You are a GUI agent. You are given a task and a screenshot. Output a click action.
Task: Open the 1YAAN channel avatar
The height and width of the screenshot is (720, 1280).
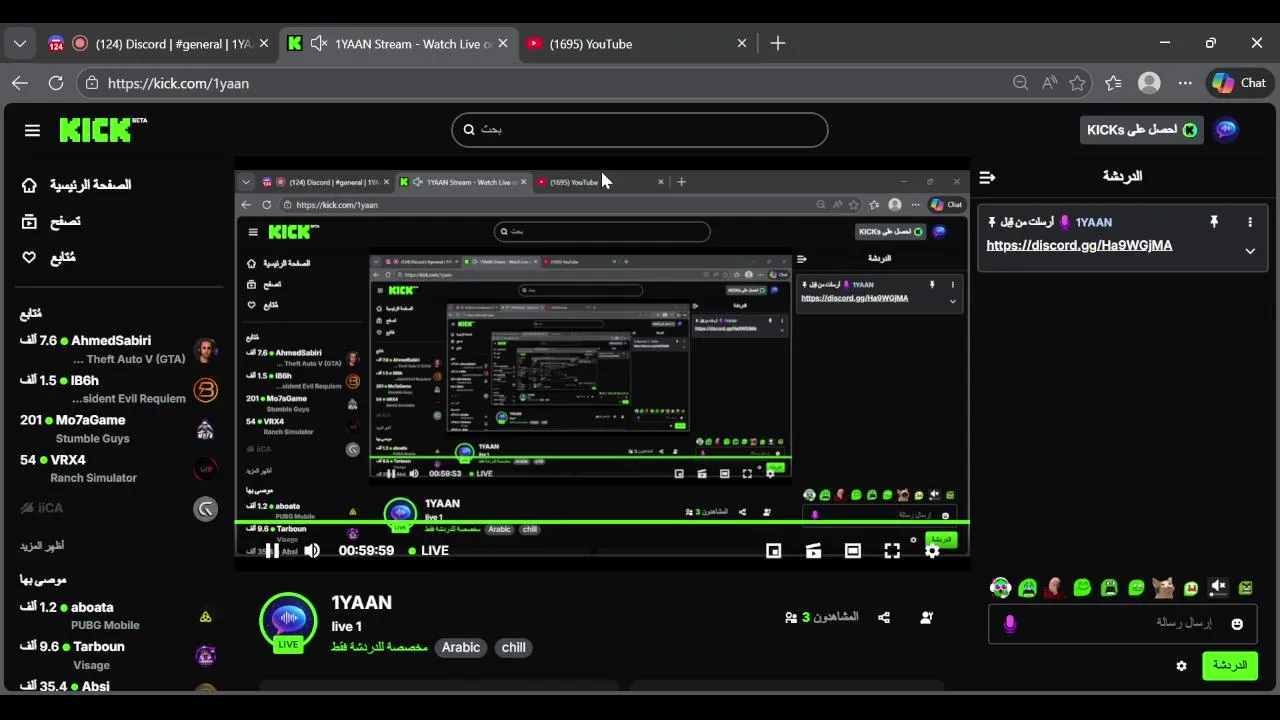coord(288,621)
